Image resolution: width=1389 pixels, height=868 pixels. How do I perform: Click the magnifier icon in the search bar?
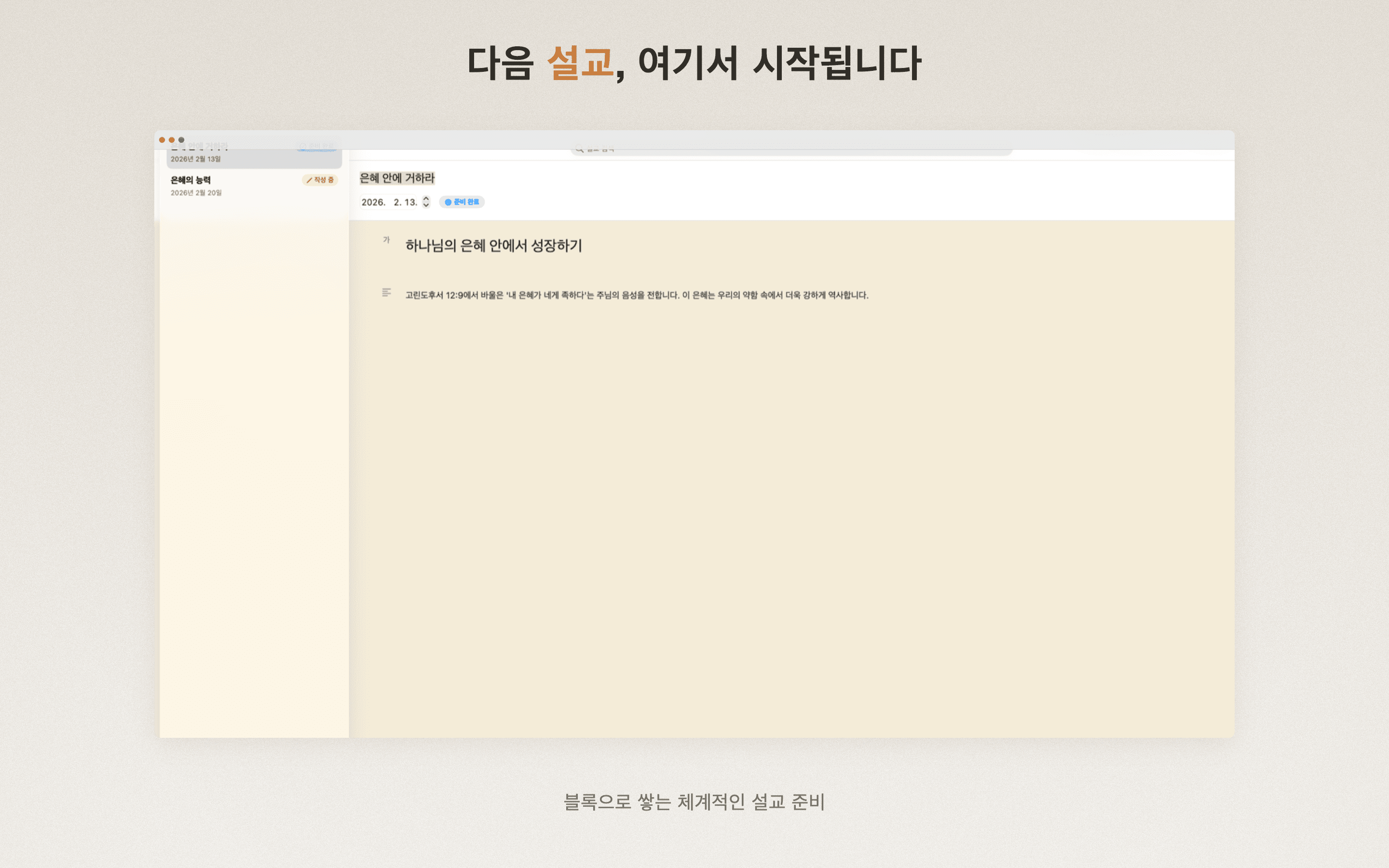pyautogui.click(x=579, y=148)
